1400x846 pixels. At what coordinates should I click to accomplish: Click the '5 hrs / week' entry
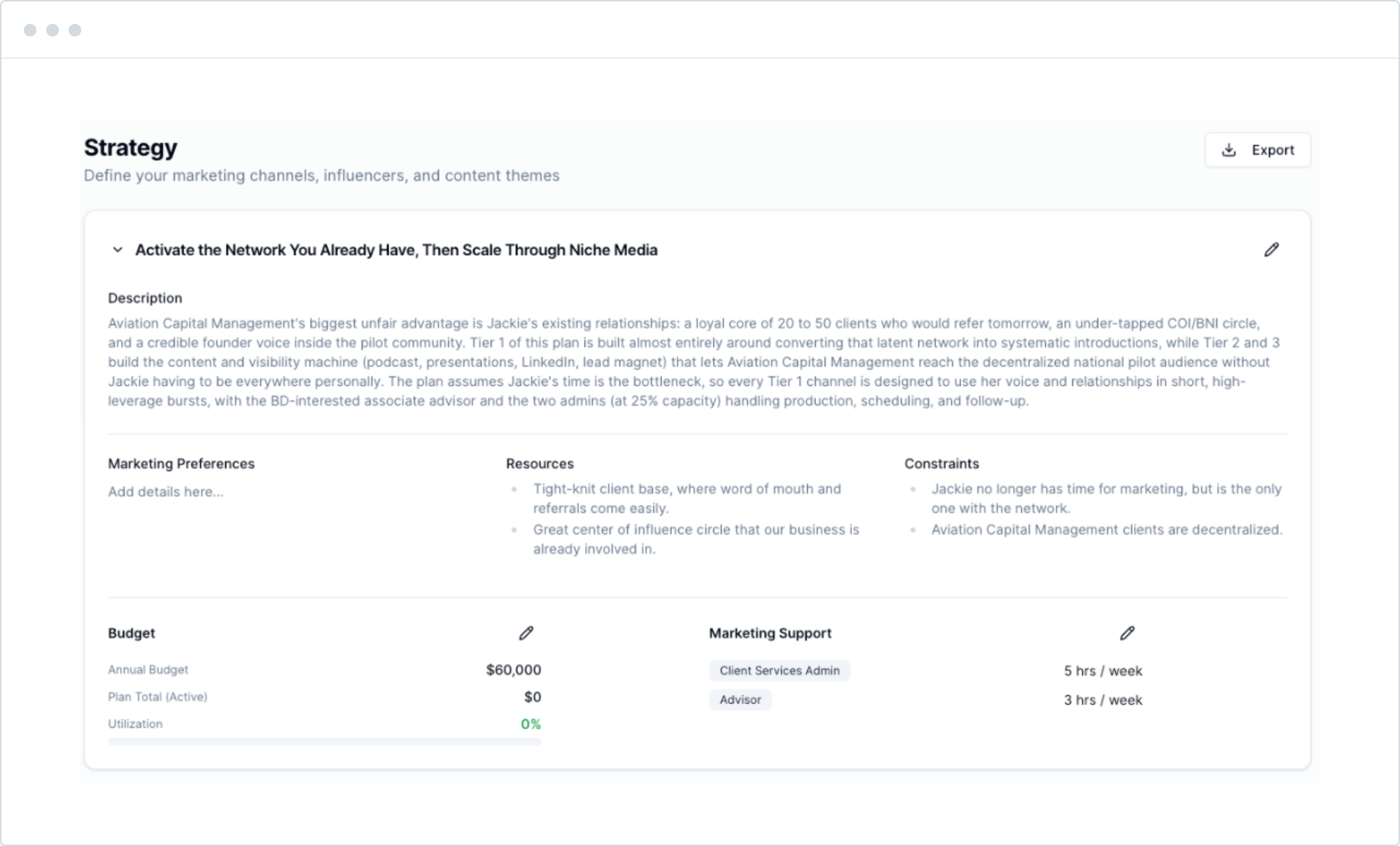pos(1102,671)
